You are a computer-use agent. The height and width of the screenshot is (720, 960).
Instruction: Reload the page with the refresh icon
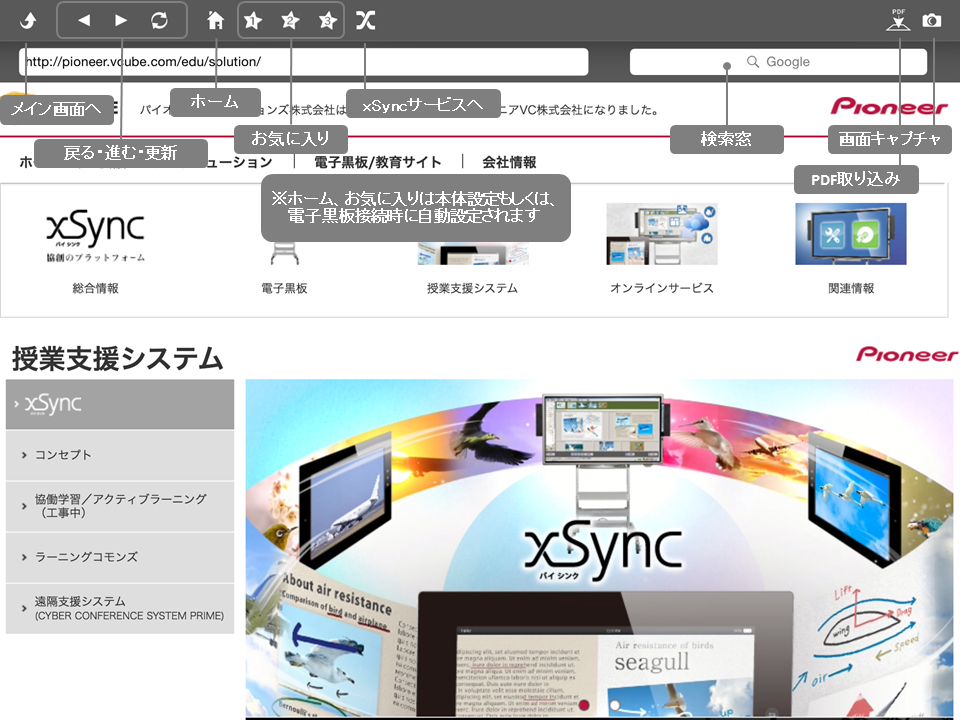tap(159, 20)
